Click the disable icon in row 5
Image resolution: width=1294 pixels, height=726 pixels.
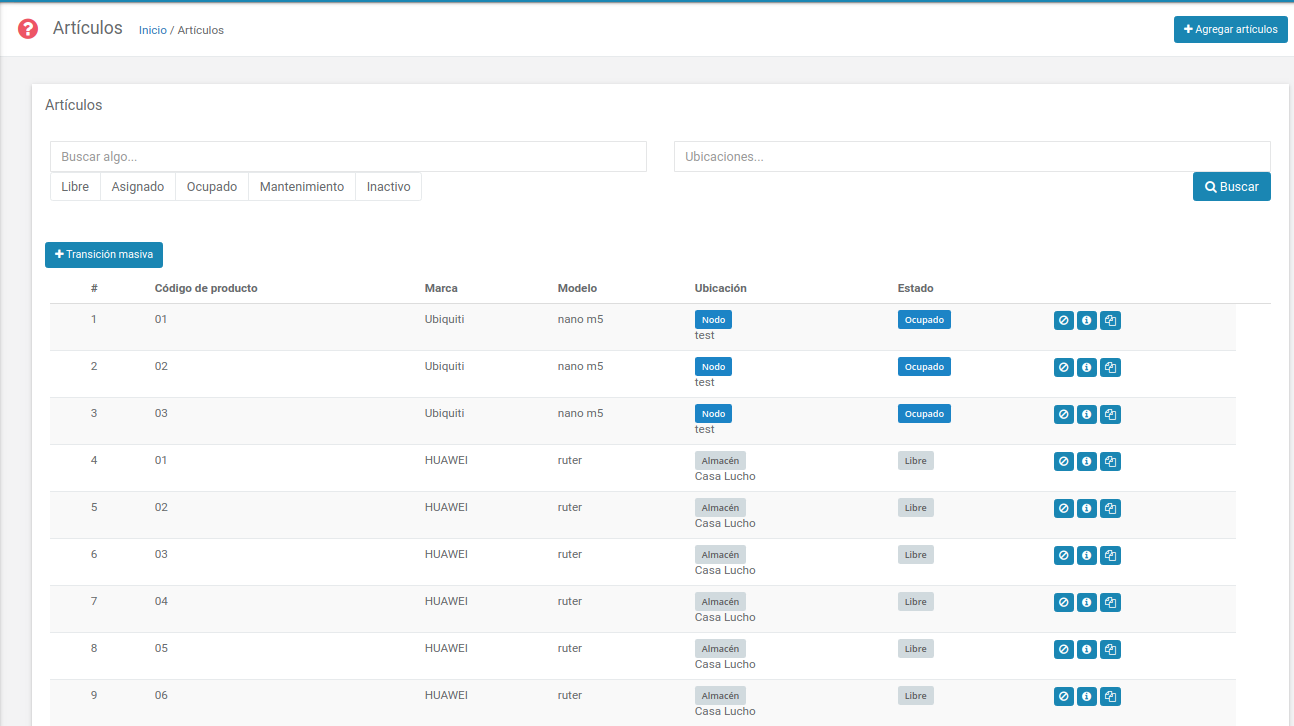coord(1064,509)
